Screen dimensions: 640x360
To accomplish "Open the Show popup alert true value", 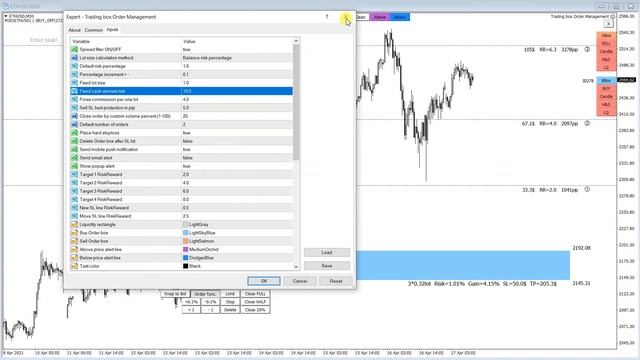I will 237,166.
